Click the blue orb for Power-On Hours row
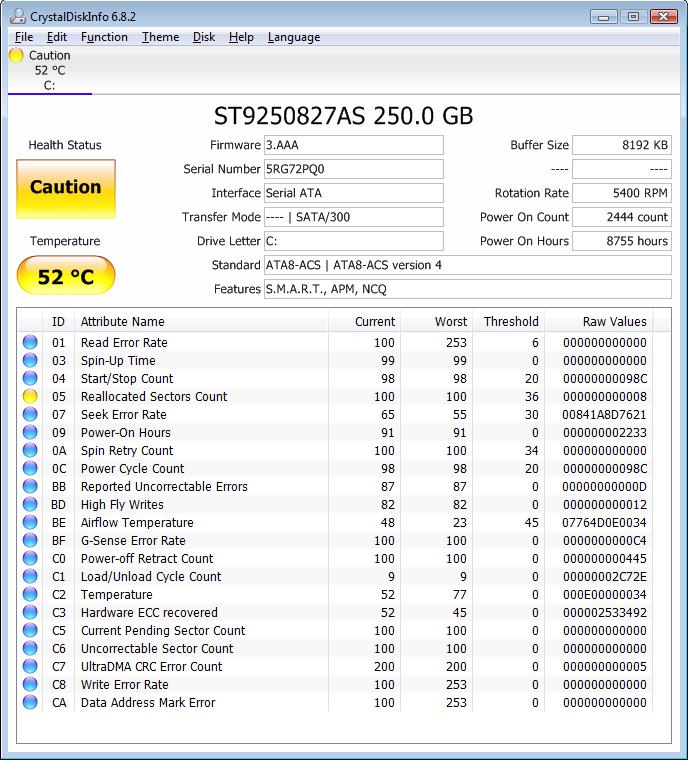Viewport: 688px width, 760px height. [30, 432]
